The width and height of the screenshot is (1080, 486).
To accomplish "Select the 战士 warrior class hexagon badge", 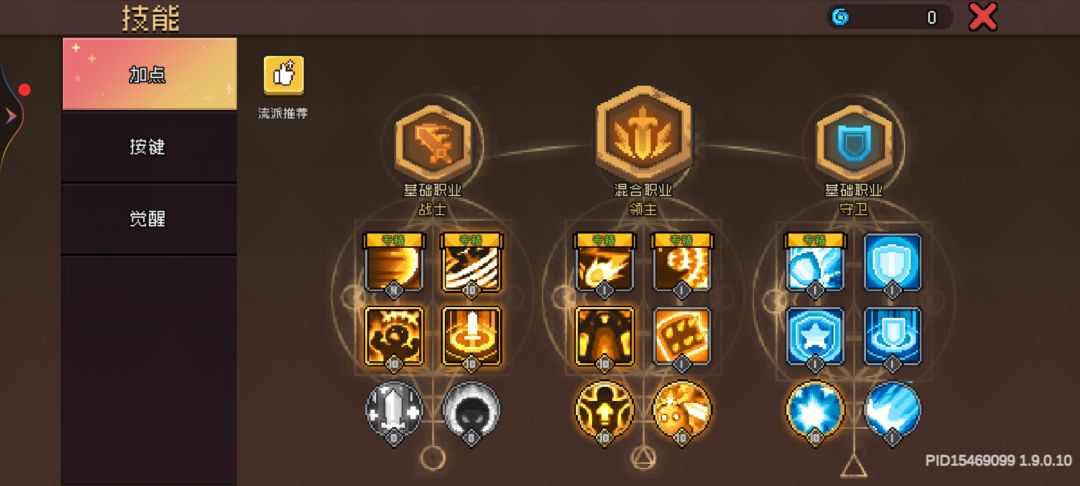I will click(433, 143).
